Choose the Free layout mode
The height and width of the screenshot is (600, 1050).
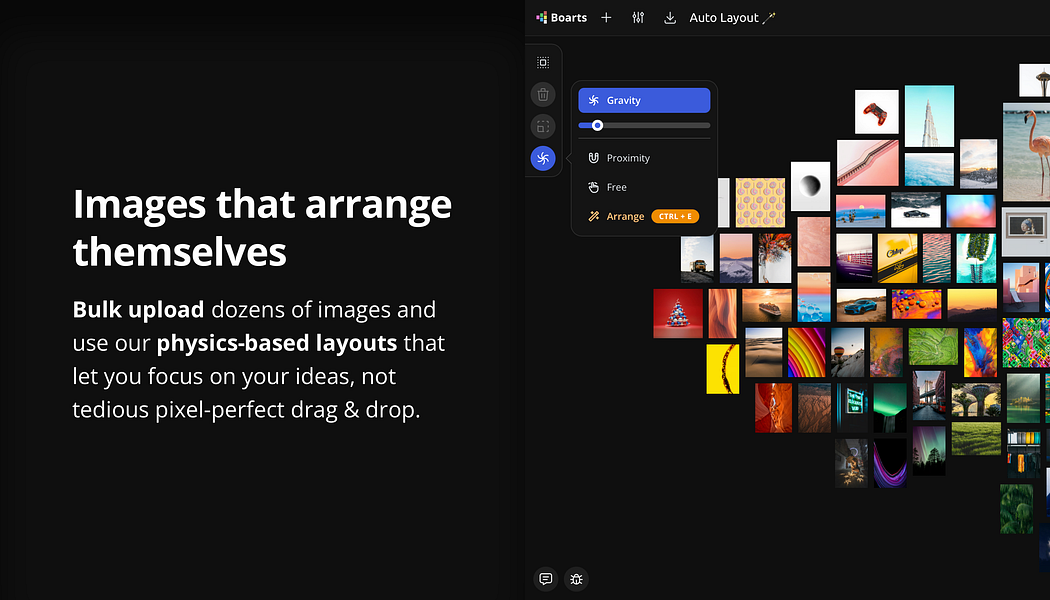click(616, 187)
